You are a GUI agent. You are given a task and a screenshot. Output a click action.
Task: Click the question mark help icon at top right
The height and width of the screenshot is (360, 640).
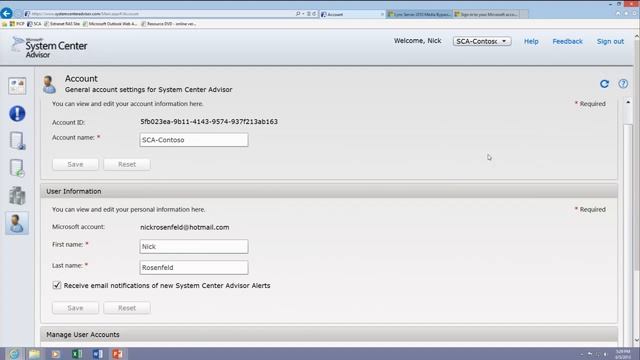[x=623, y=84]
